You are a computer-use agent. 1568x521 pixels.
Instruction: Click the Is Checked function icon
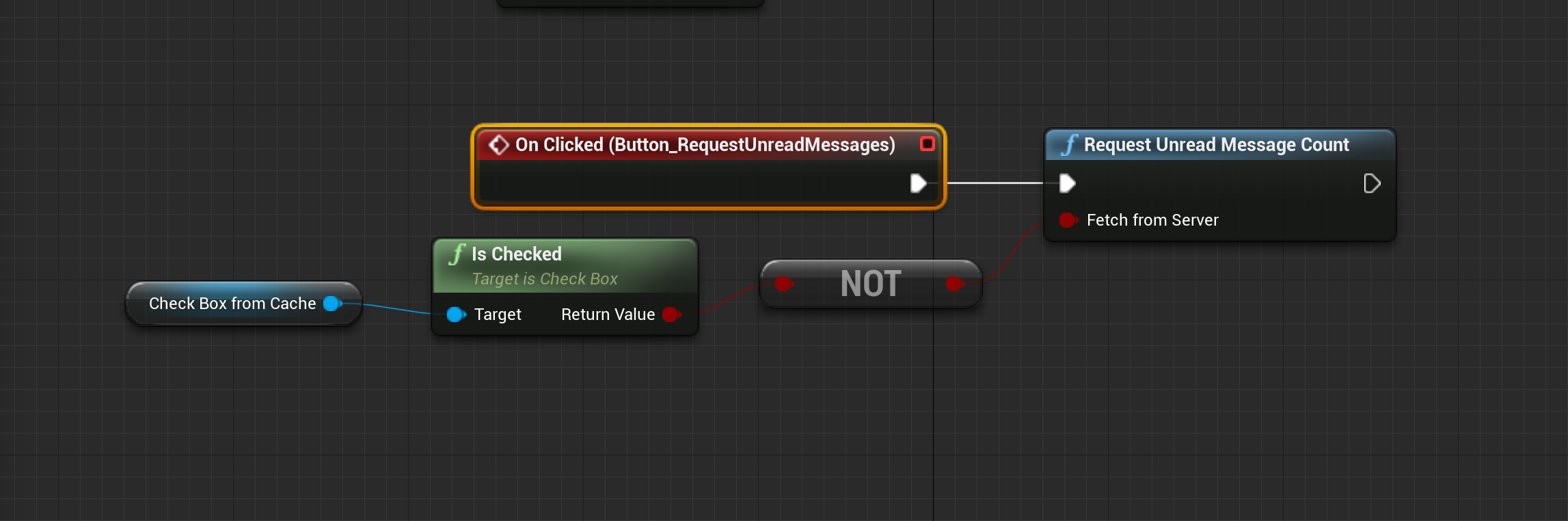coord(457,254)
